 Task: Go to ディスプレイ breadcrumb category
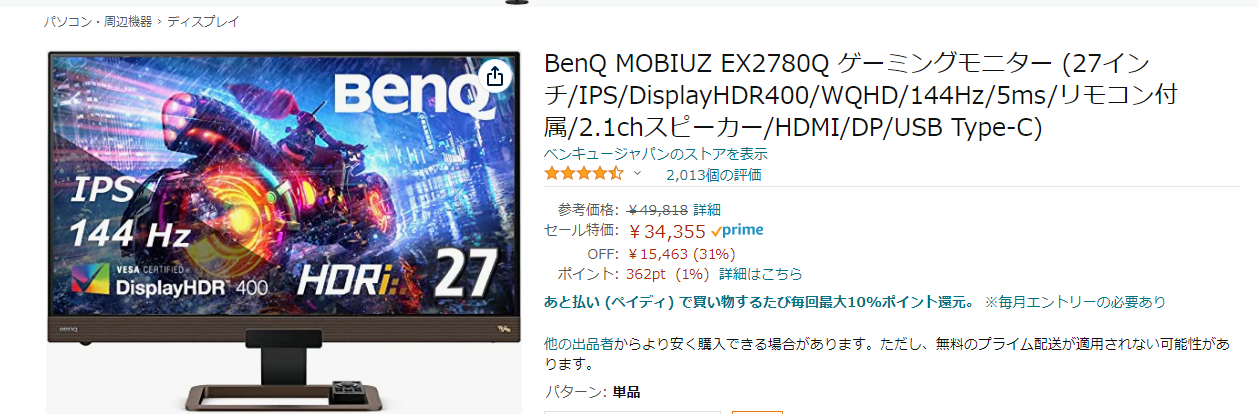click(x=203, y=21)
